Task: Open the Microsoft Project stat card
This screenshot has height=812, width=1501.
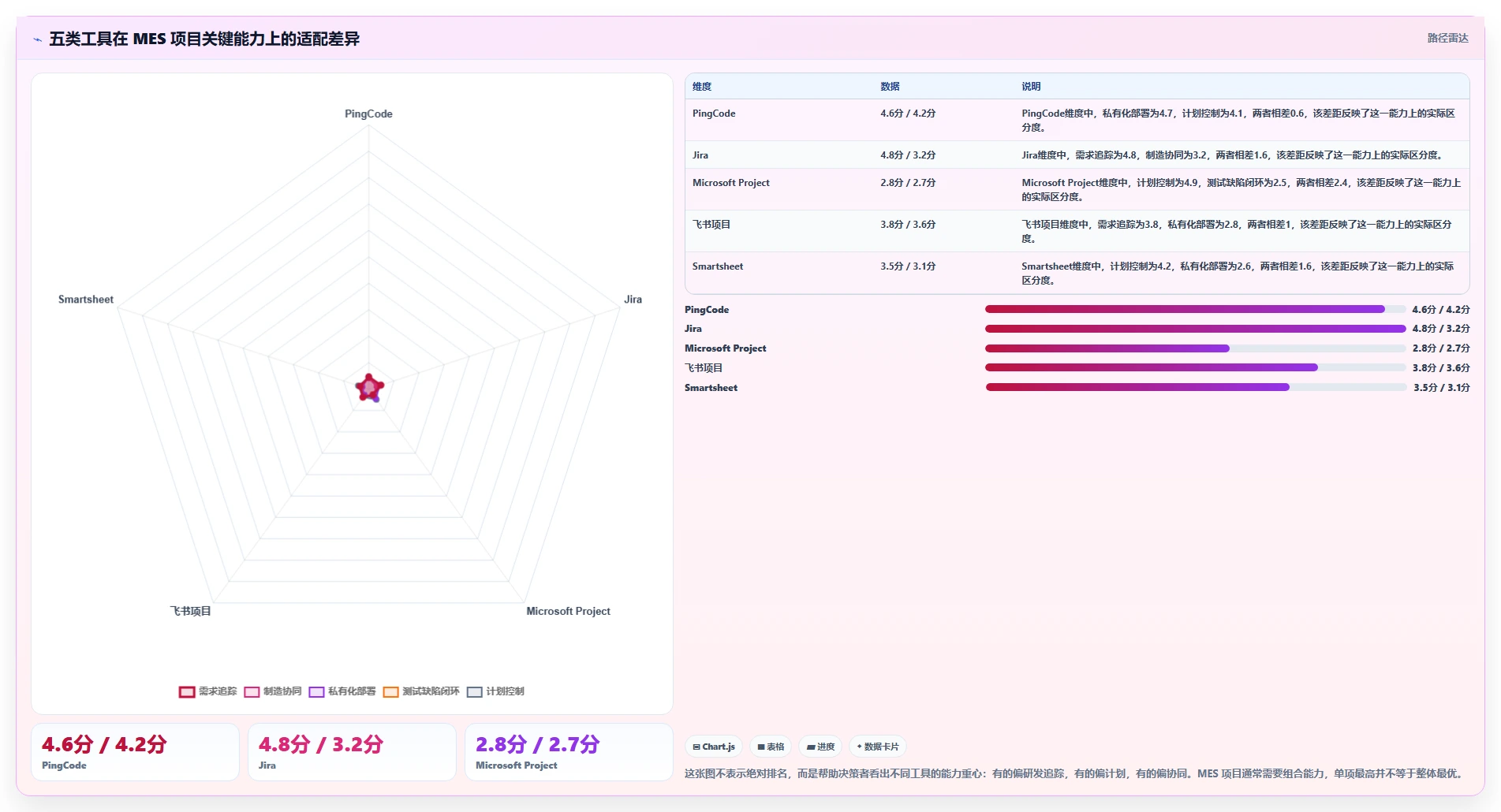Action: (569, 752)
